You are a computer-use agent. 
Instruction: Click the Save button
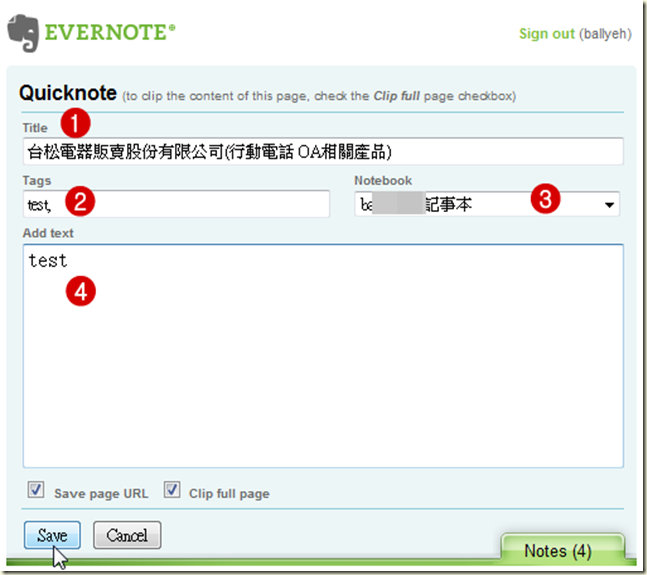(52, 535)
